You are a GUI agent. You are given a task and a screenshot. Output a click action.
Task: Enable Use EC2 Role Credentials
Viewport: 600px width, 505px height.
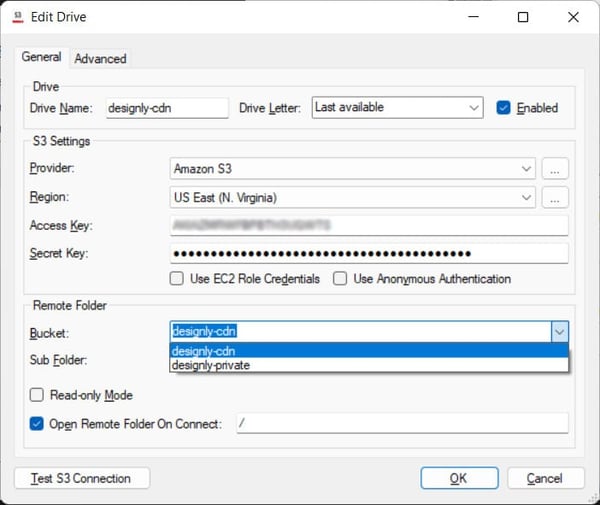pyautogui.click(x=176, y=279)
